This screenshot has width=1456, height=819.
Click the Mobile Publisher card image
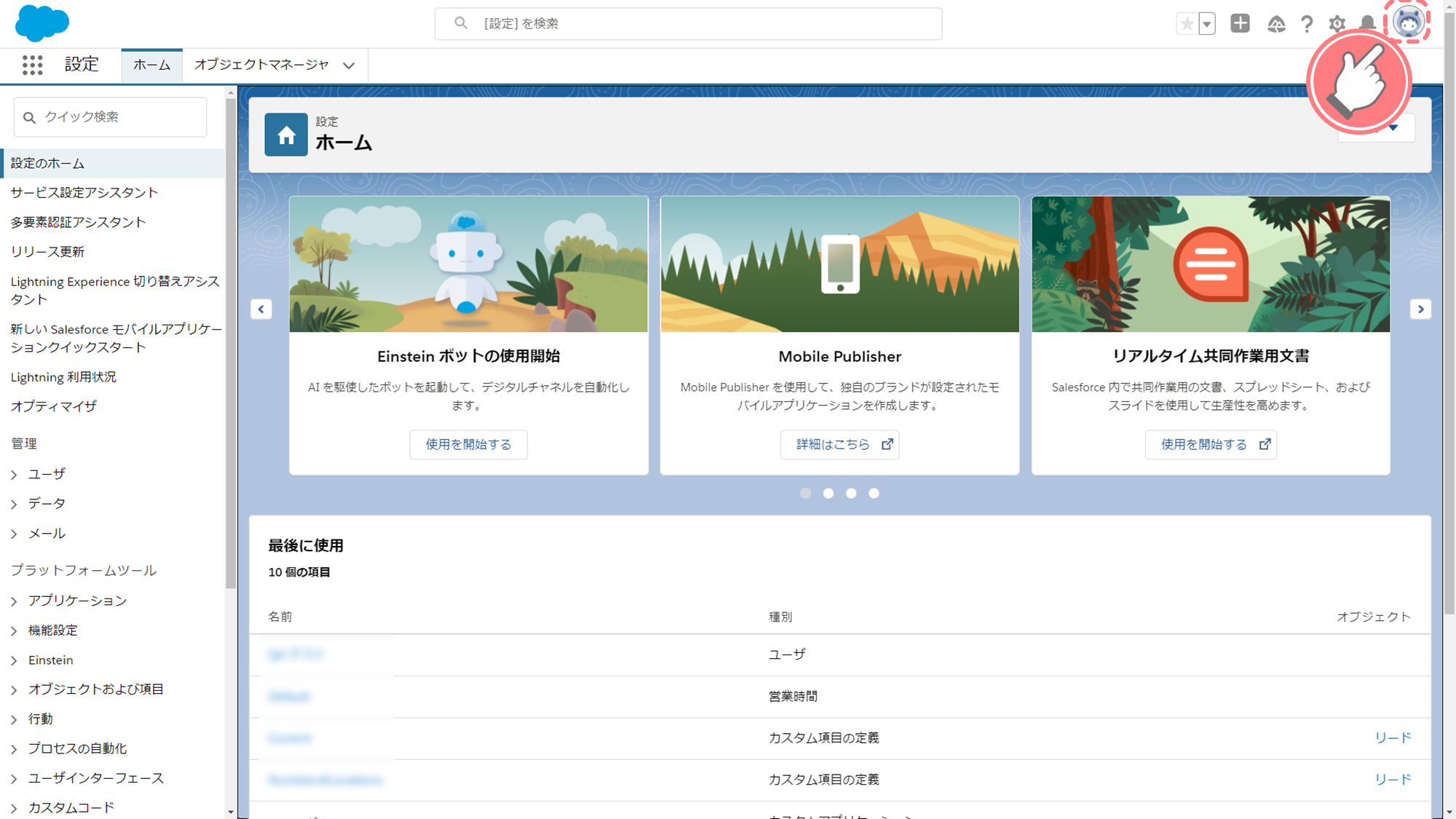[839, 264]
